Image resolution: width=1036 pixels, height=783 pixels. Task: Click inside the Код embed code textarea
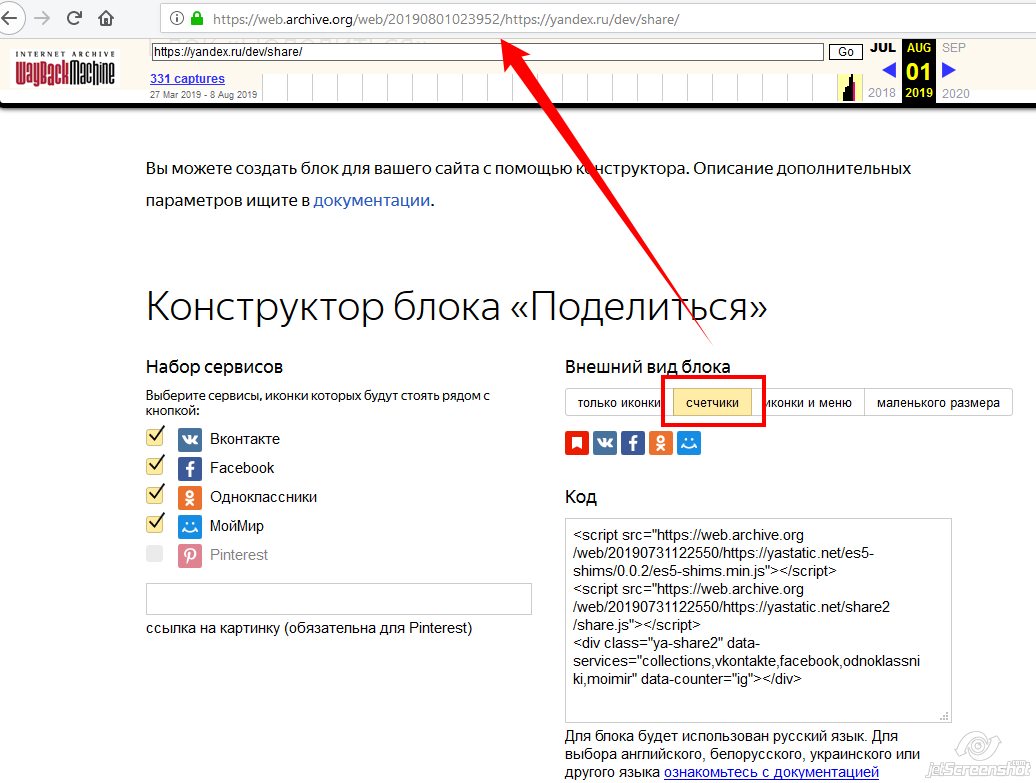click(758, 620)
